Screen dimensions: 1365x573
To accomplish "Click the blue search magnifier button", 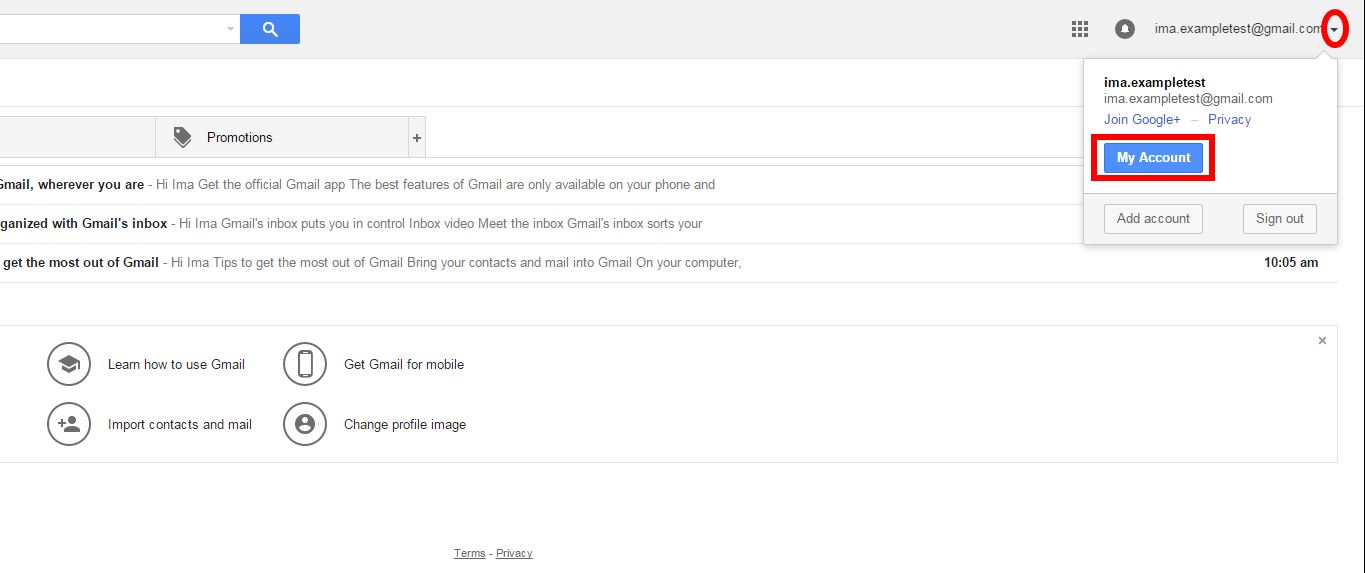I will [x=270, y=29].
